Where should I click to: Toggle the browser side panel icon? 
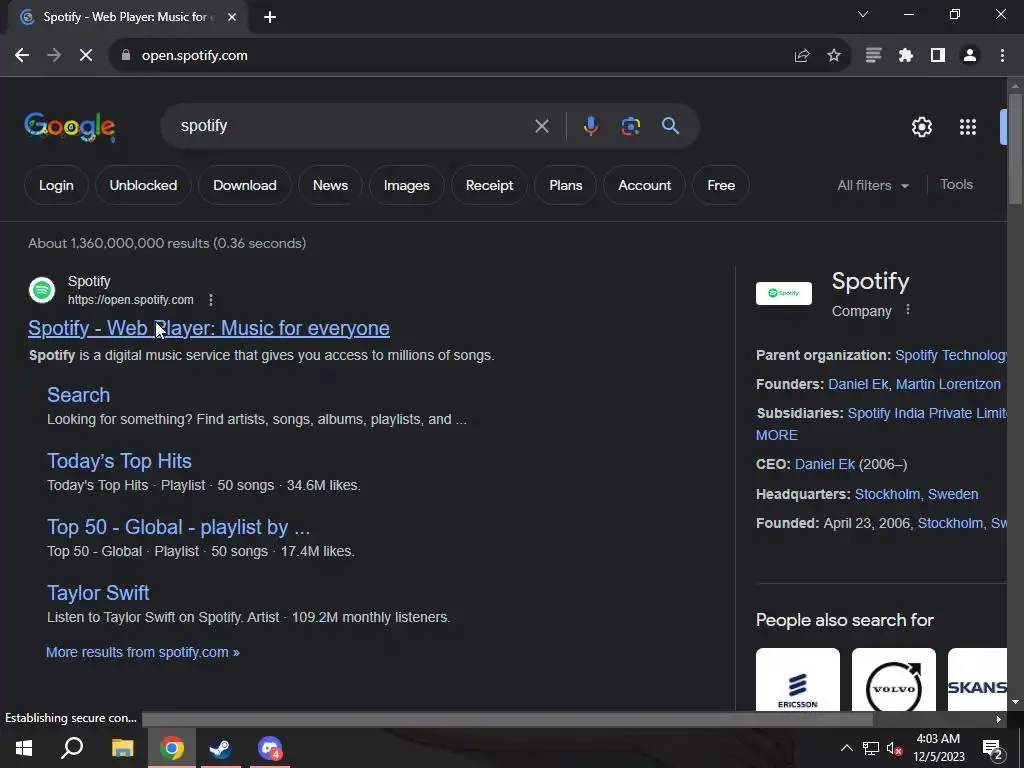(938, 56)
